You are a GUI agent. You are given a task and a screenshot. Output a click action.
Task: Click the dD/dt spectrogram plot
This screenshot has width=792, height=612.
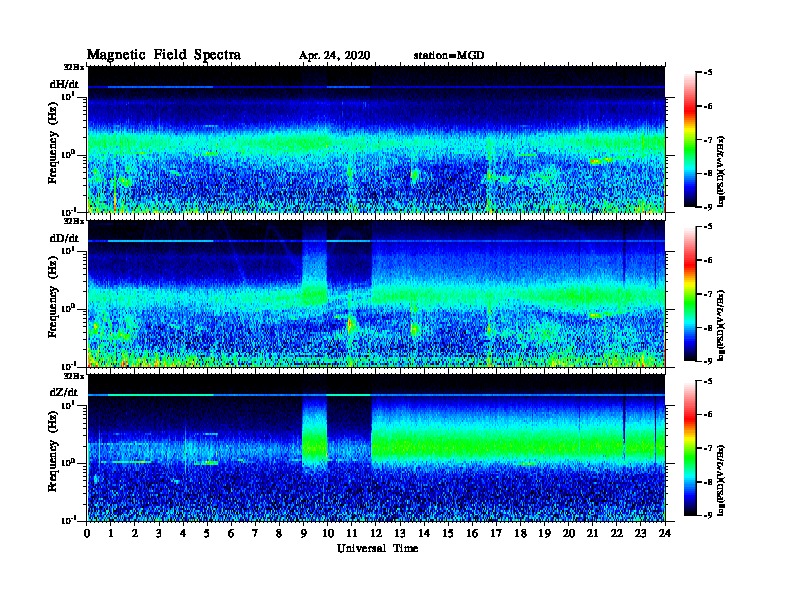click(376, 293)
